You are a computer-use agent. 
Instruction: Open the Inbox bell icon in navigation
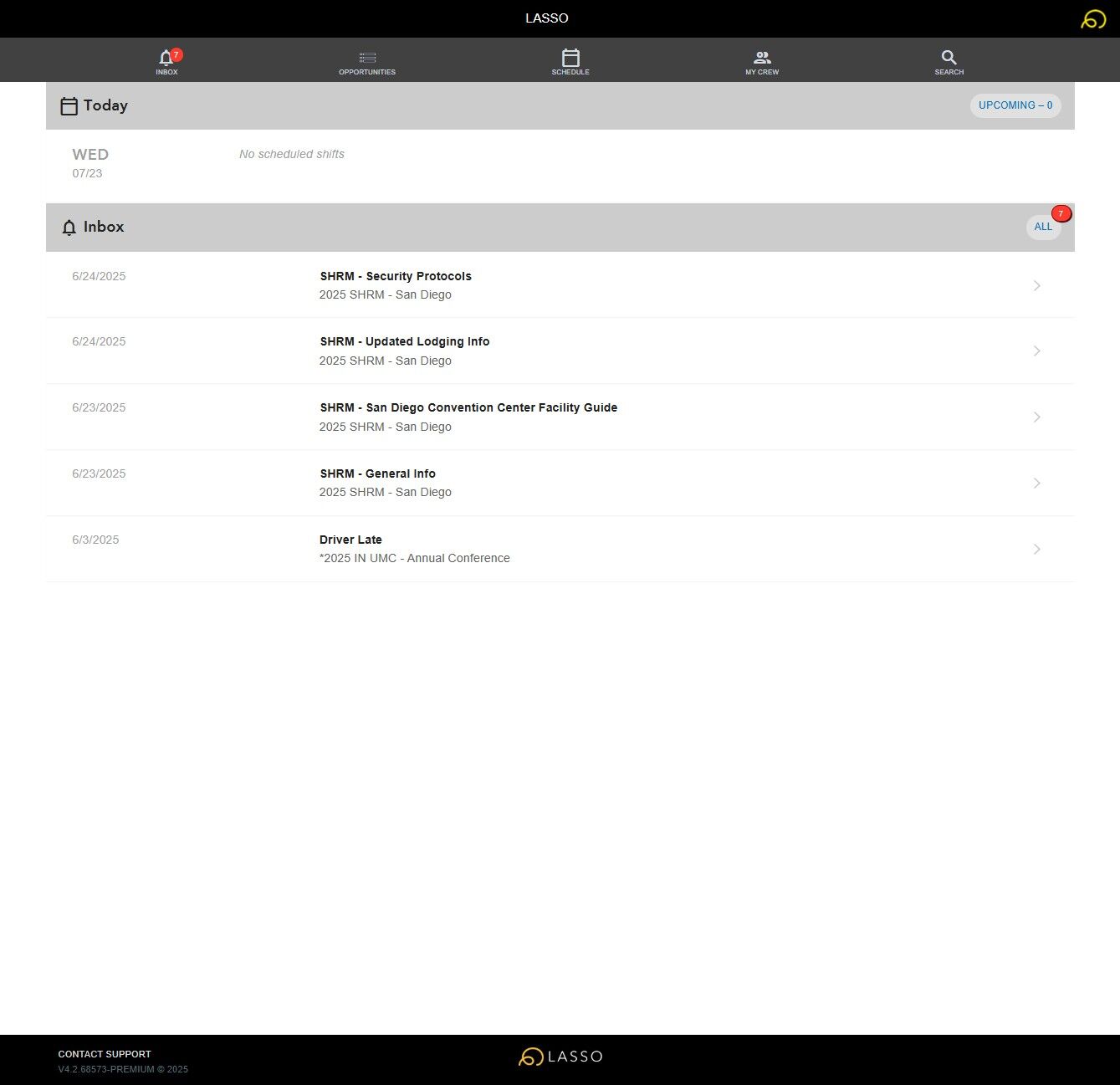point(166,58)
